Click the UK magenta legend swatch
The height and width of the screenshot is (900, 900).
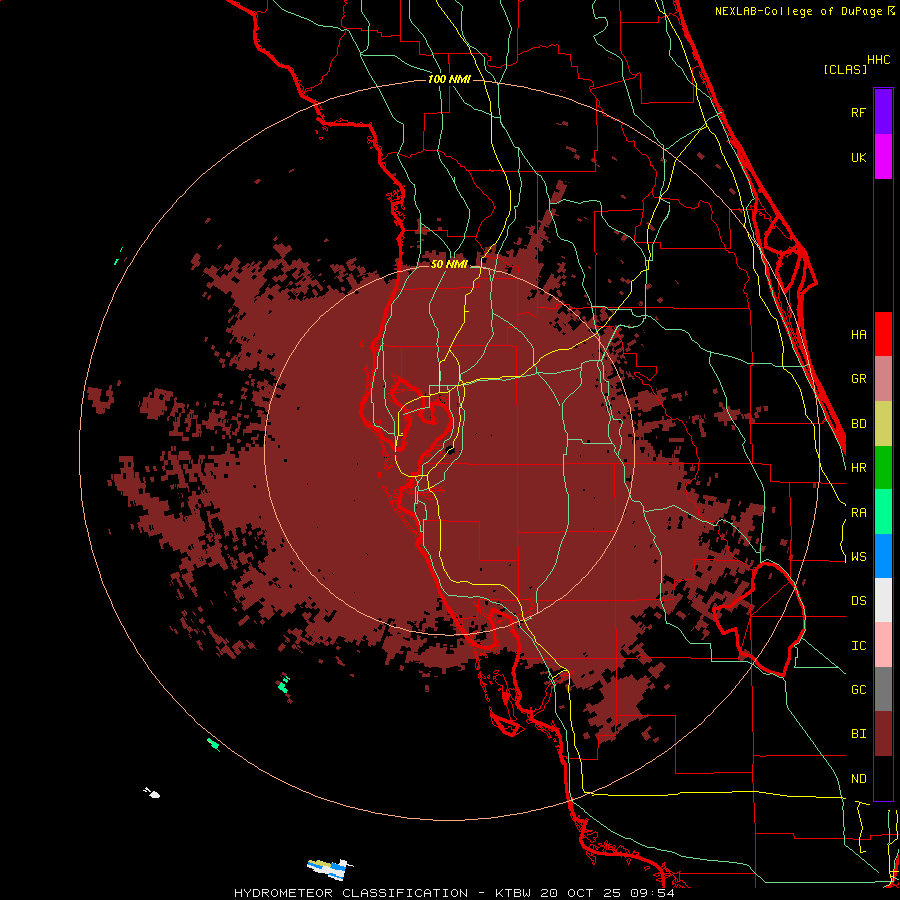[883, 157]
